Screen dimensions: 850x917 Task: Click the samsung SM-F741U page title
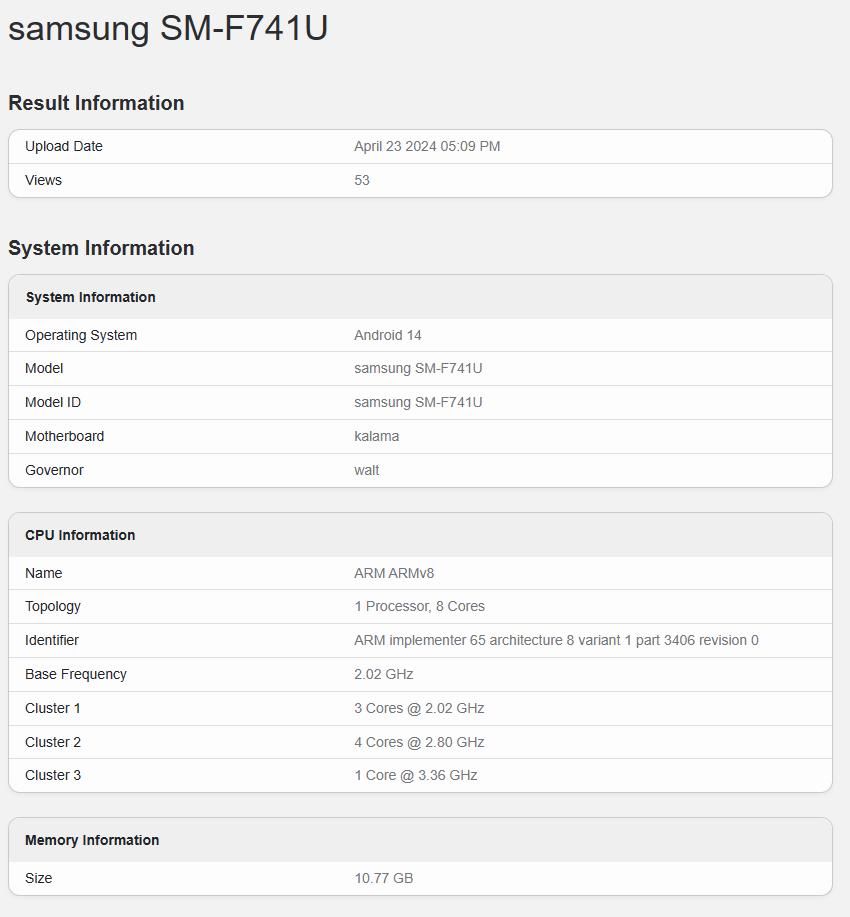click(168, 28)
